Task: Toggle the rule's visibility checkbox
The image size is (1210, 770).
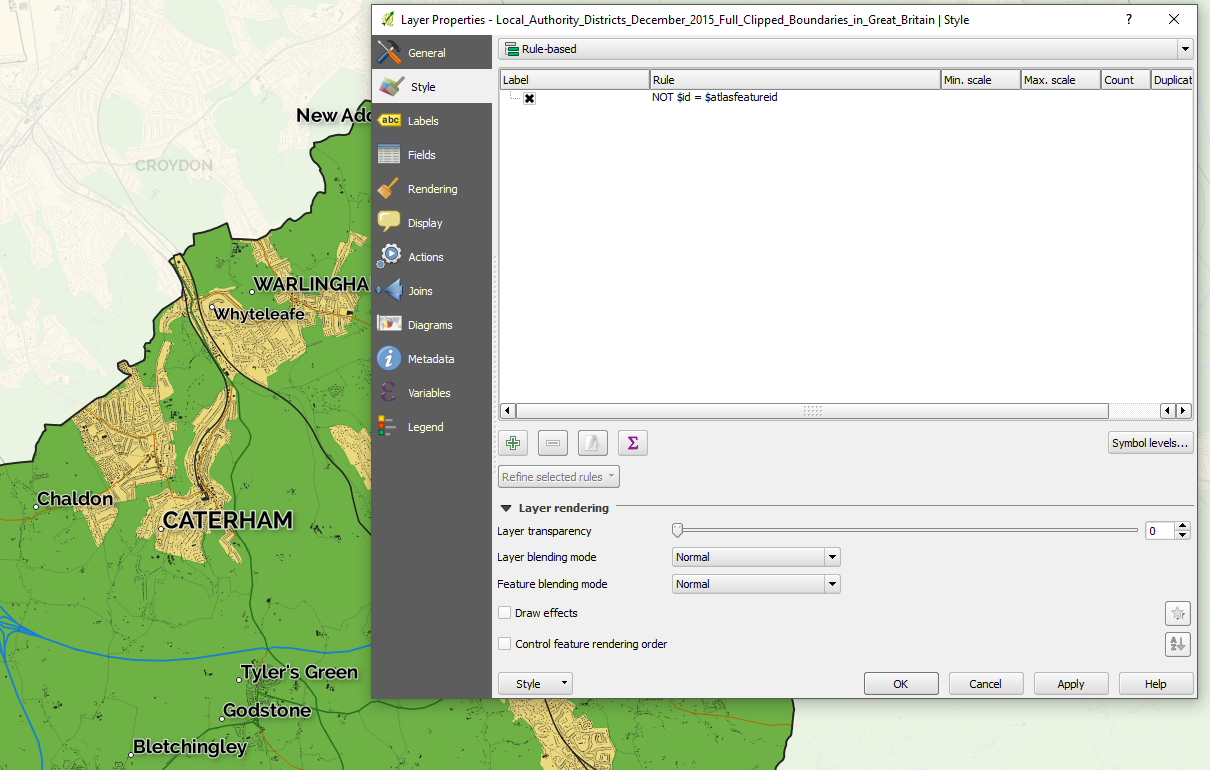Action: click(x=529, y=97)
